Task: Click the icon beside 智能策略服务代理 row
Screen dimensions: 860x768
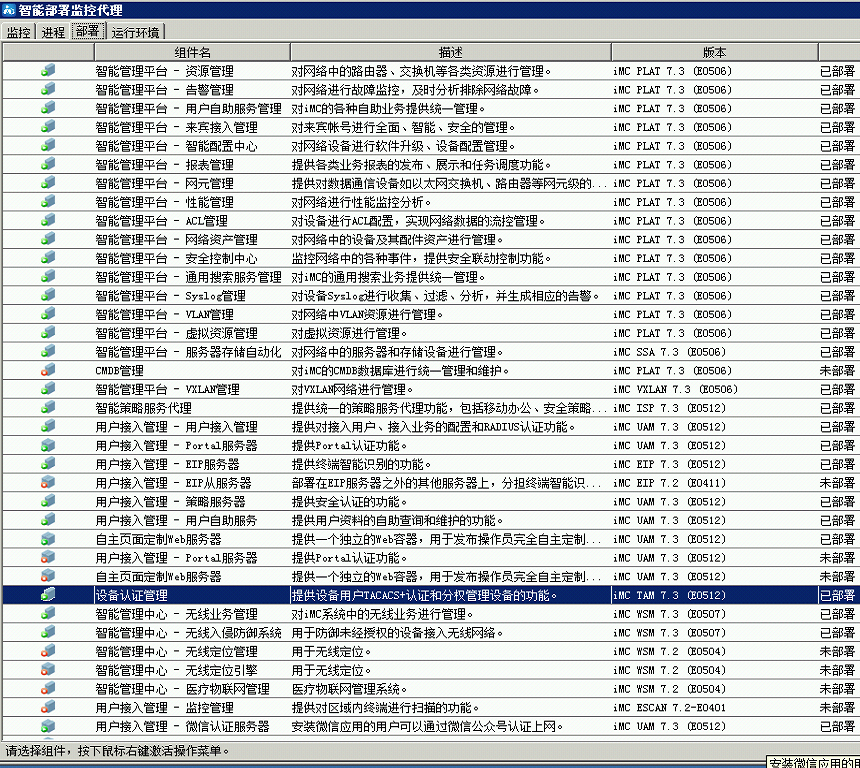Action: pos(48,407)
